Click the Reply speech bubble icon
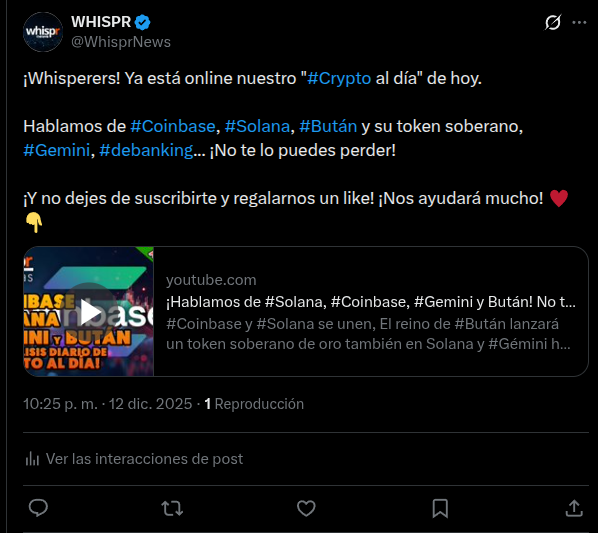This screenshot has width=598, height=533. (38, 508)
